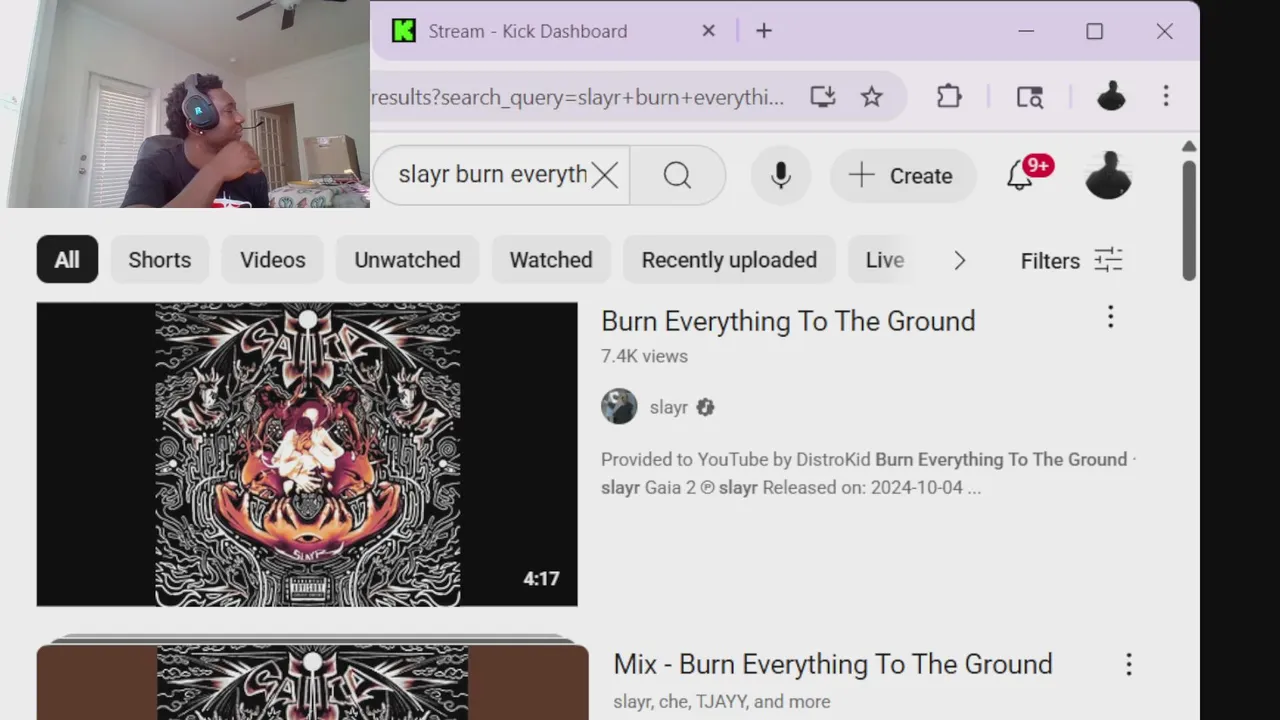Click the slayr, che, TJAYY, and more text
This screenshot has height=720, width=1280.
[722, 702]
